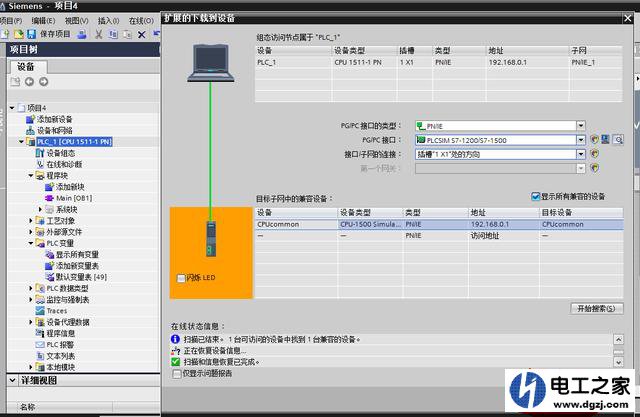Screen dimensions: 640x417
Task: Expand the 工艺对象 folder
Action: (31, 221)
